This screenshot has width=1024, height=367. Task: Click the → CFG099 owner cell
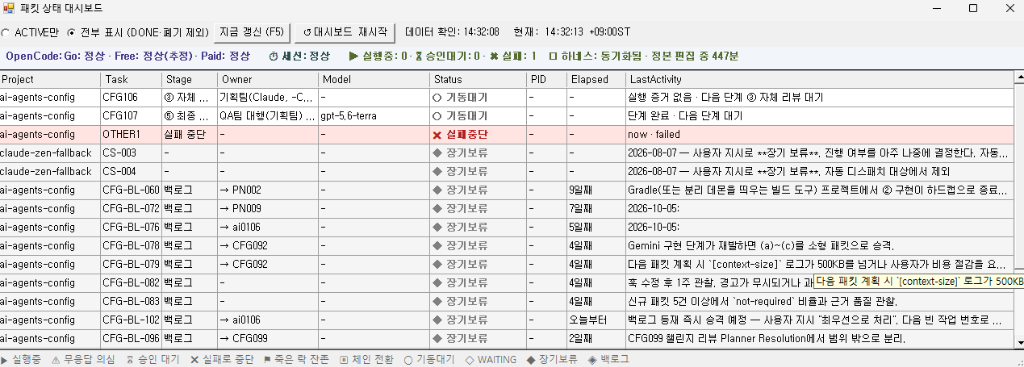pos(268,339)
